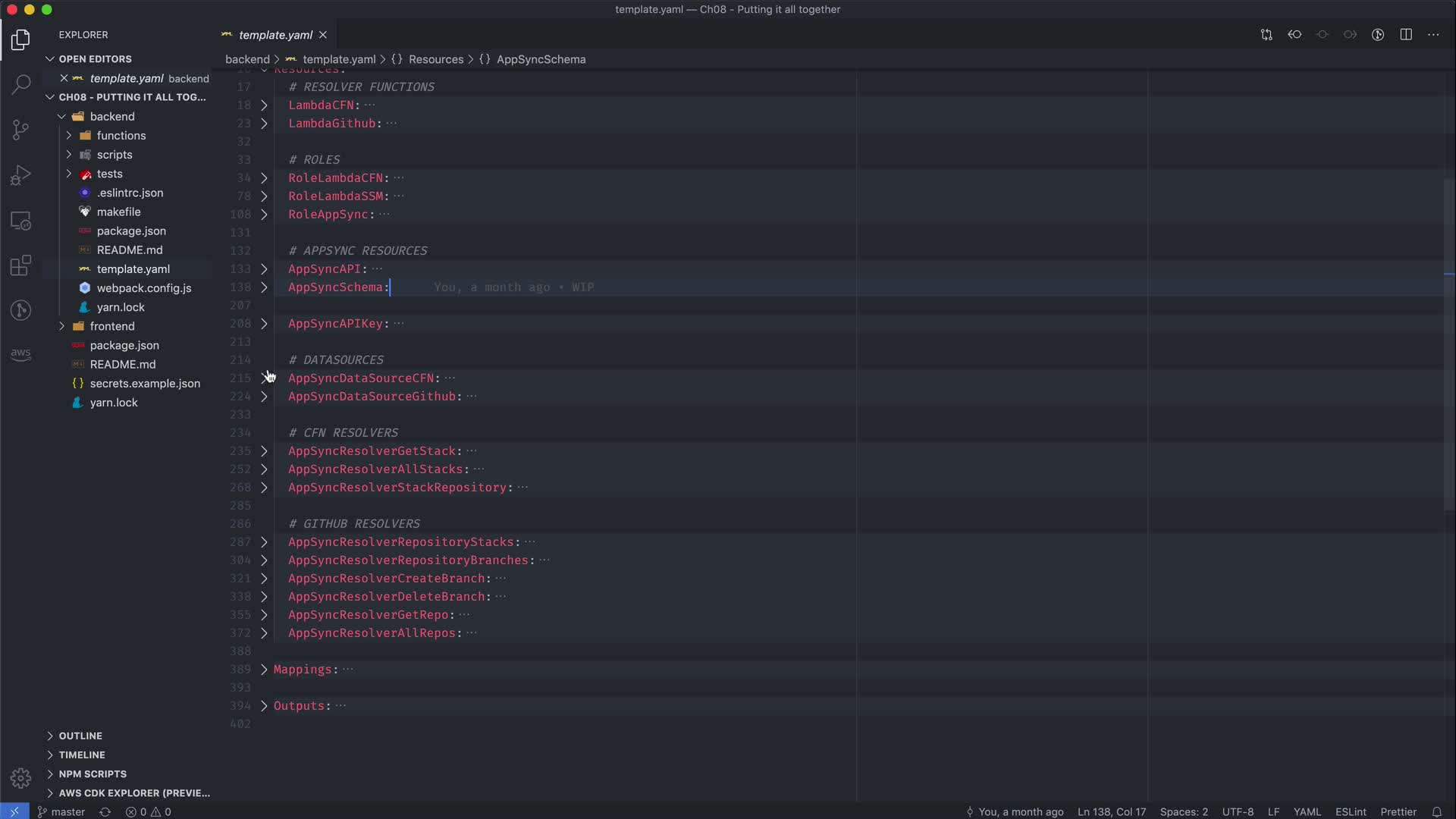Open the Remote Explorer view

tap(20, 221)
